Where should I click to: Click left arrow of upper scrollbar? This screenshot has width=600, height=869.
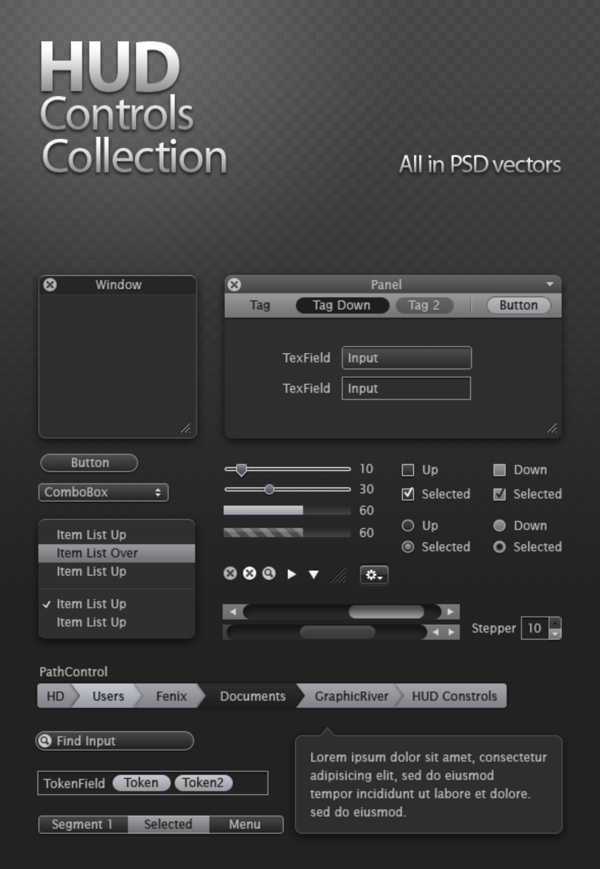click(233, 612)
